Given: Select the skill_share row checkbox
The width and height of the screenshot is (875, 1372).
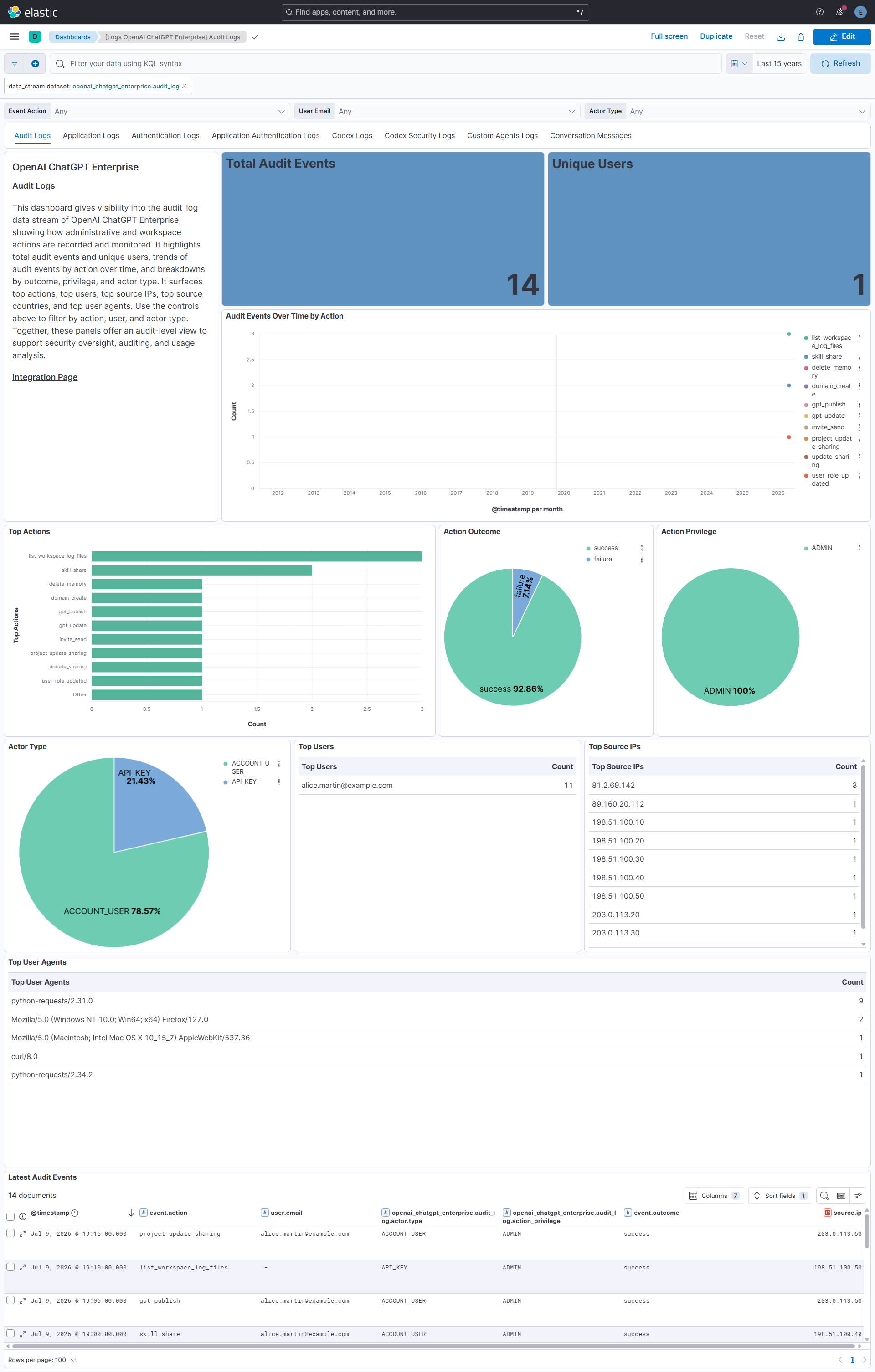Looking at the screenshot, I should (x=10, y=1333).
